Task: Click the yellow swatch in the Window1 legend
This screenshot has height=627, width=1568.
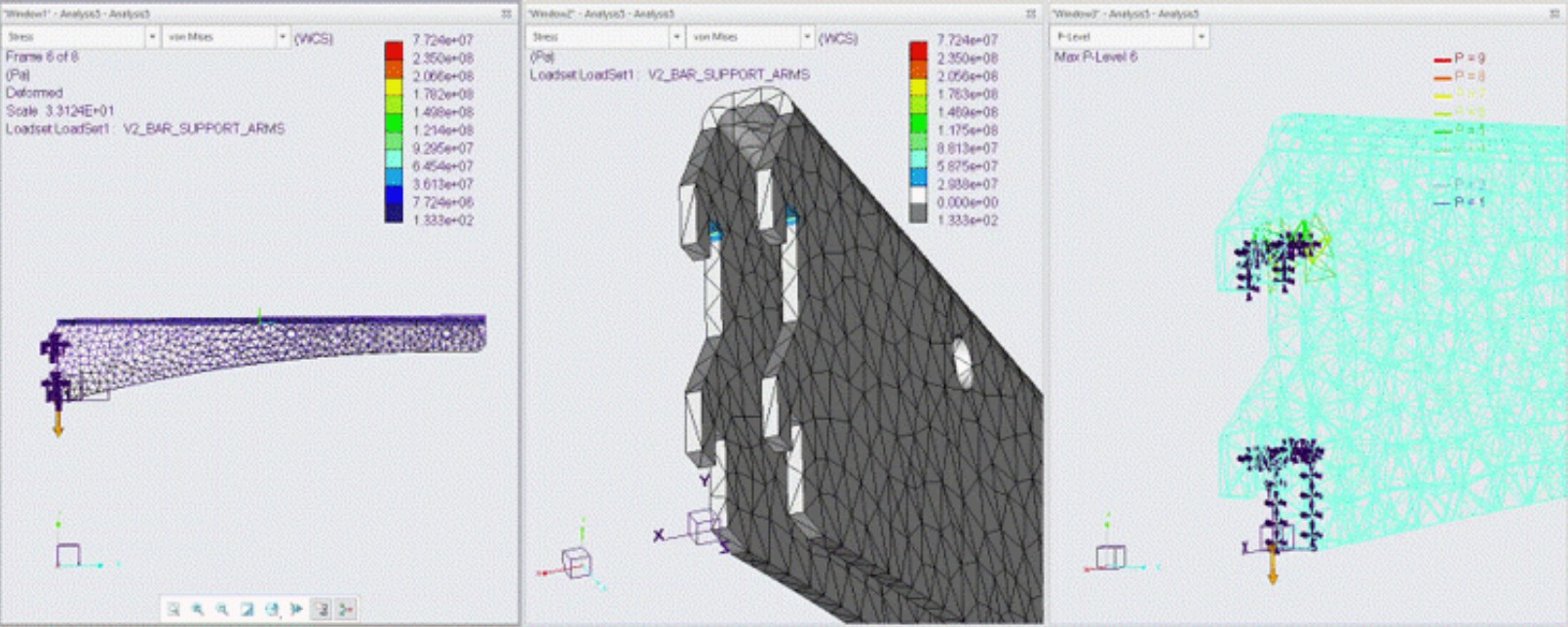Action: tap(394, 87)
